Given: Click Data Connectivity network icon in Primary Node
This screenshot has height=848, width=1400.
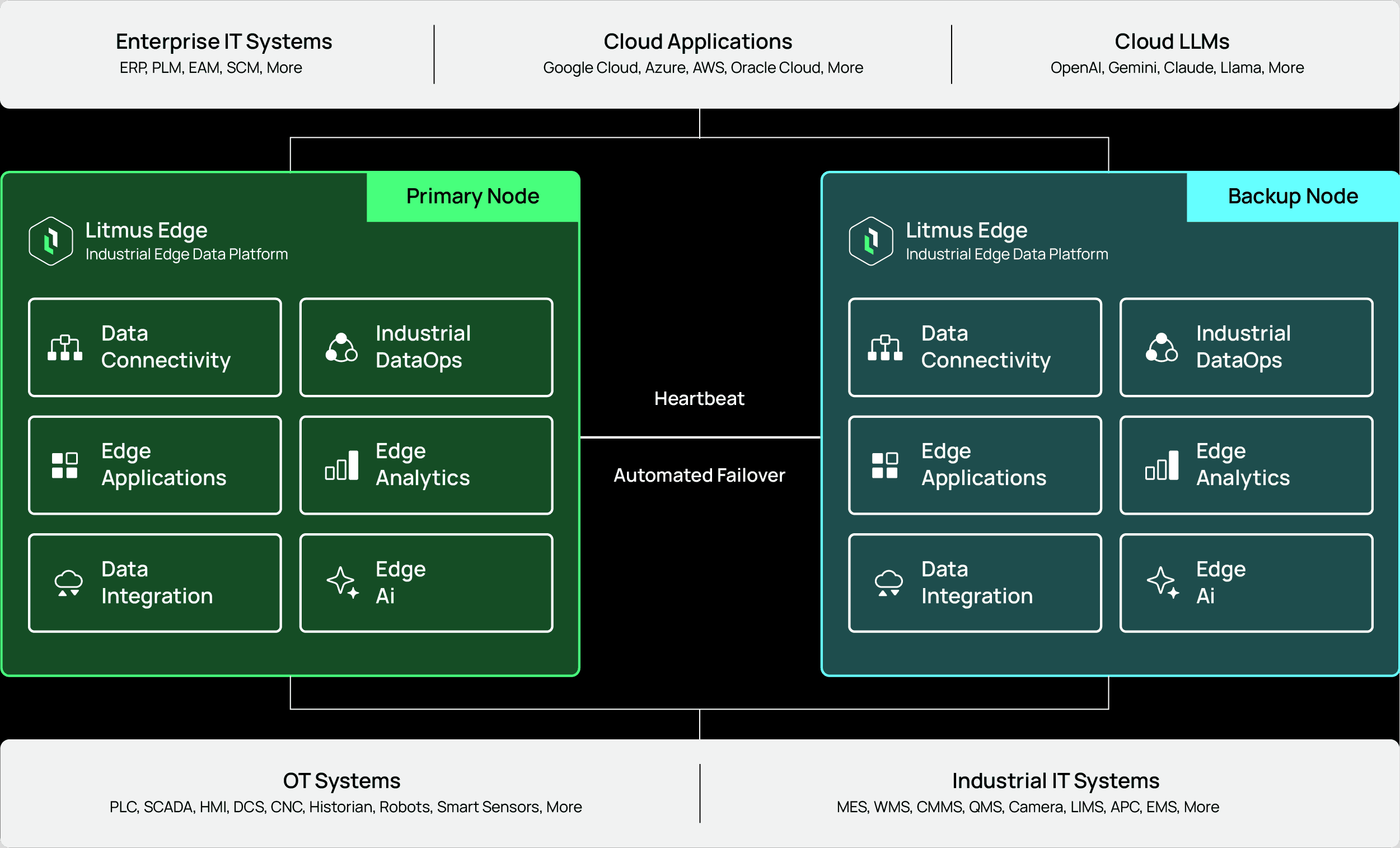Looking at the screenshot, I should click(65, 347).
